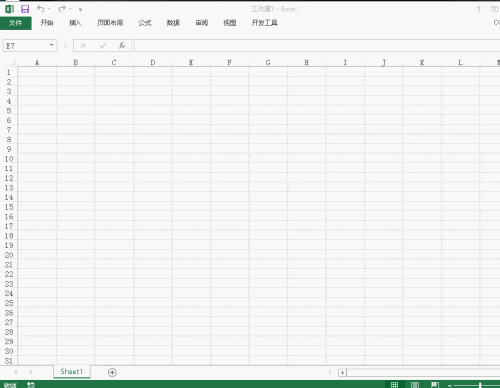Switch to the 插入 (Insert) tab

click(x=75, y=23)
